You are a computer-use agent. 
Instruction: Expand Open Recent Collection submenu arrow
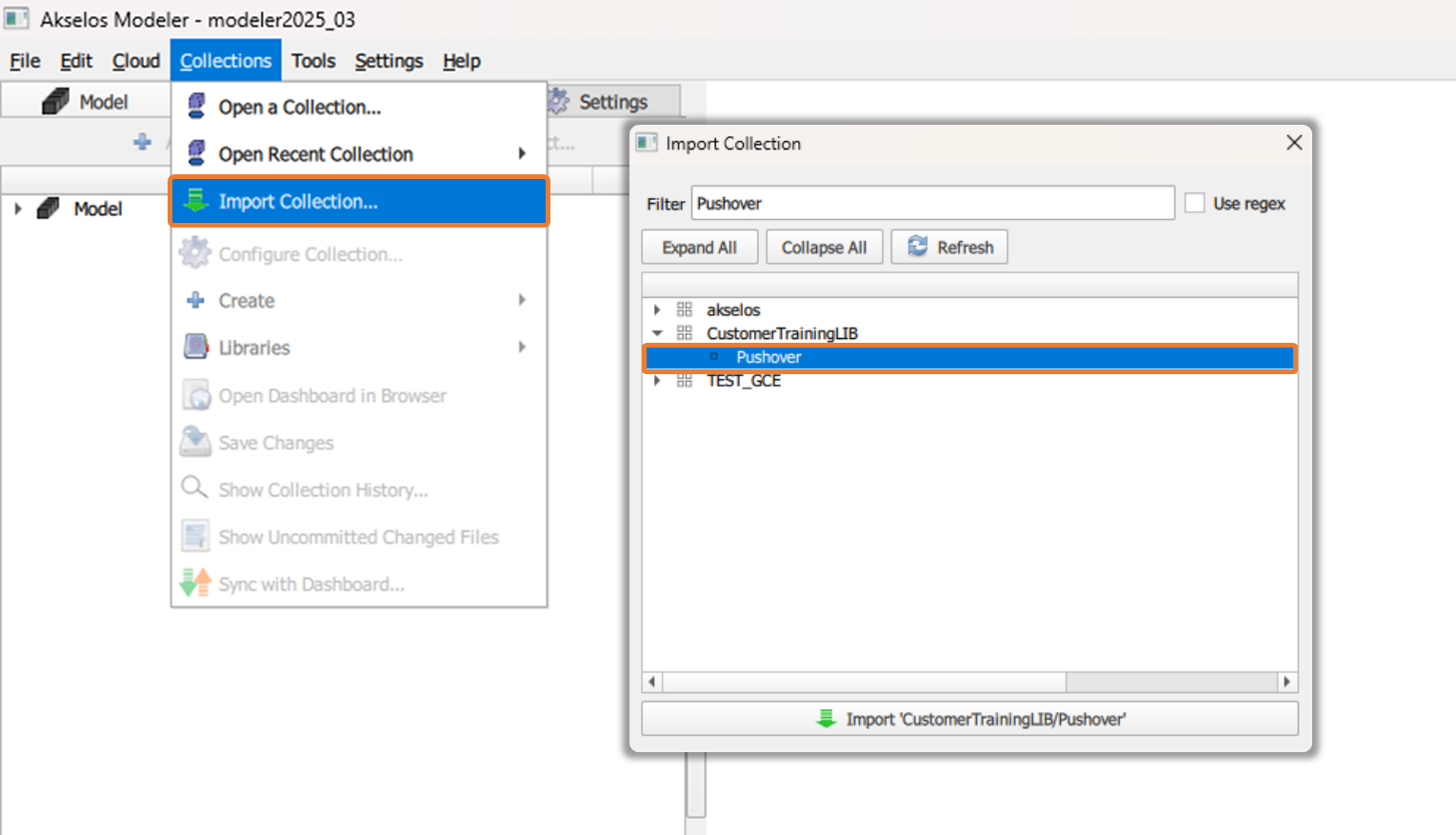(522, 153)
